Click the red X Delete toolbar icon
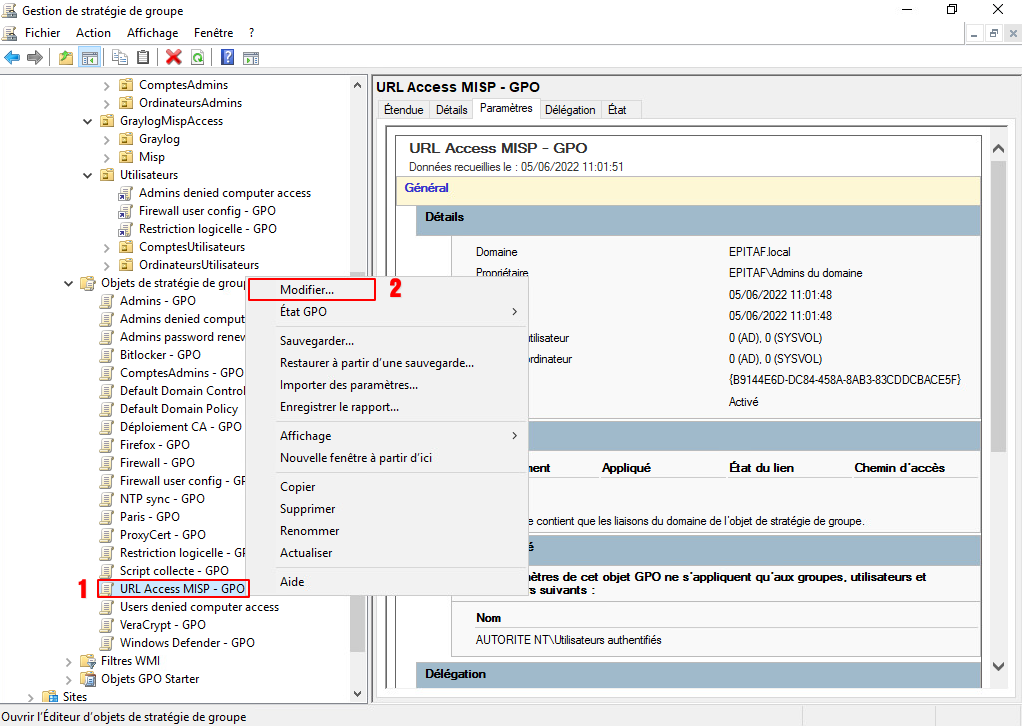Viewport: 1022px width, 726px height. tap(174, 58)
